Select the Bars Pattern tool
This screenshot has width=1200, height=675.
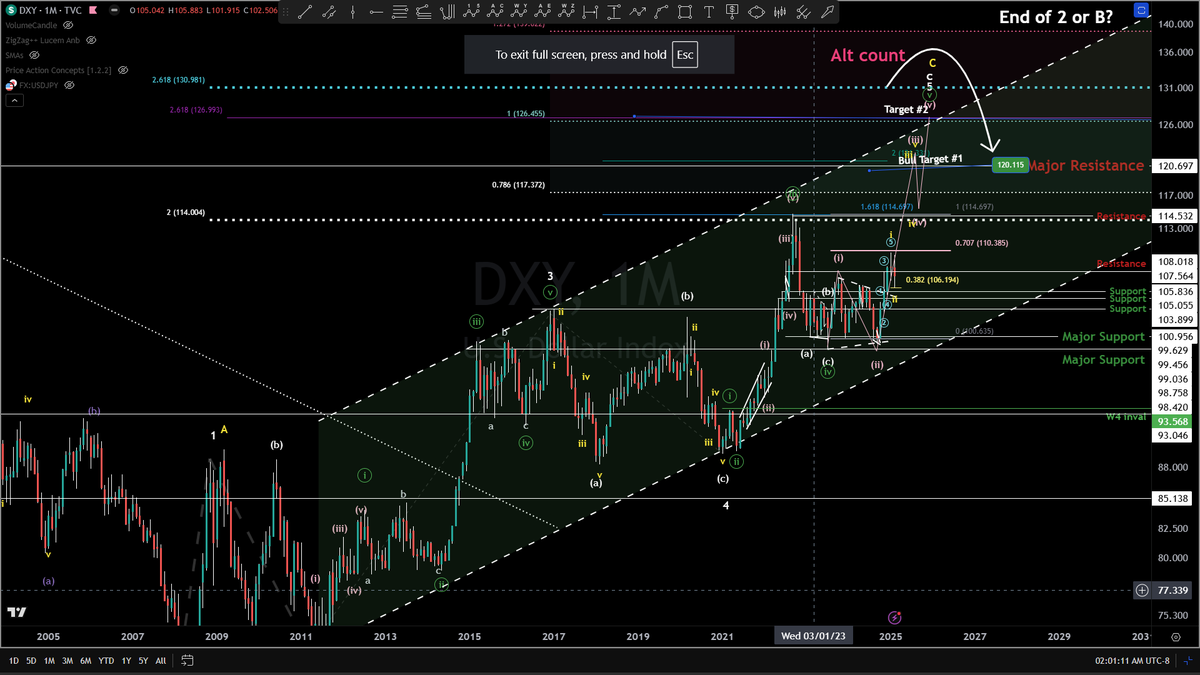780,12
